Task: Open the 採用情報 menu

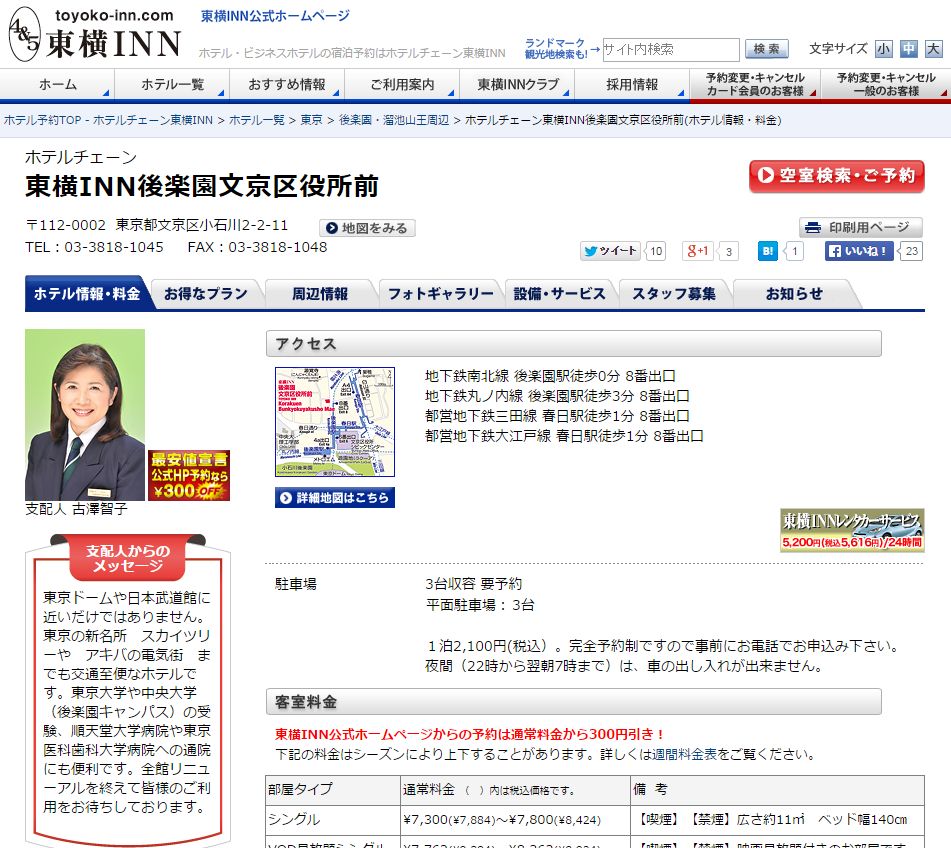Action: coord(632,84)
